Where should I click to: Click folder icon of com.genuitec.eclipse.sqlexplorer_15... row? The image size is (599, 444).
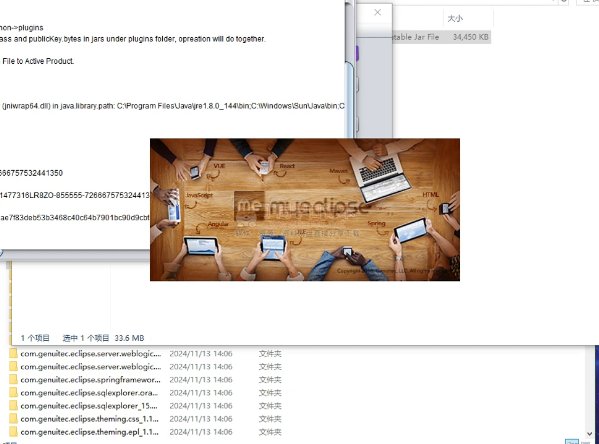click(13, 405)
